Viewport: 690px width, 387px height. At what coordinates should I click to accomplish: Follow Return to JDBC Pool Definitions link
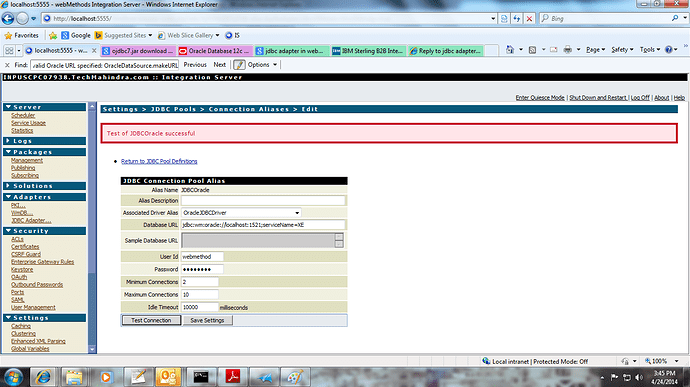(x=159, y=161)
